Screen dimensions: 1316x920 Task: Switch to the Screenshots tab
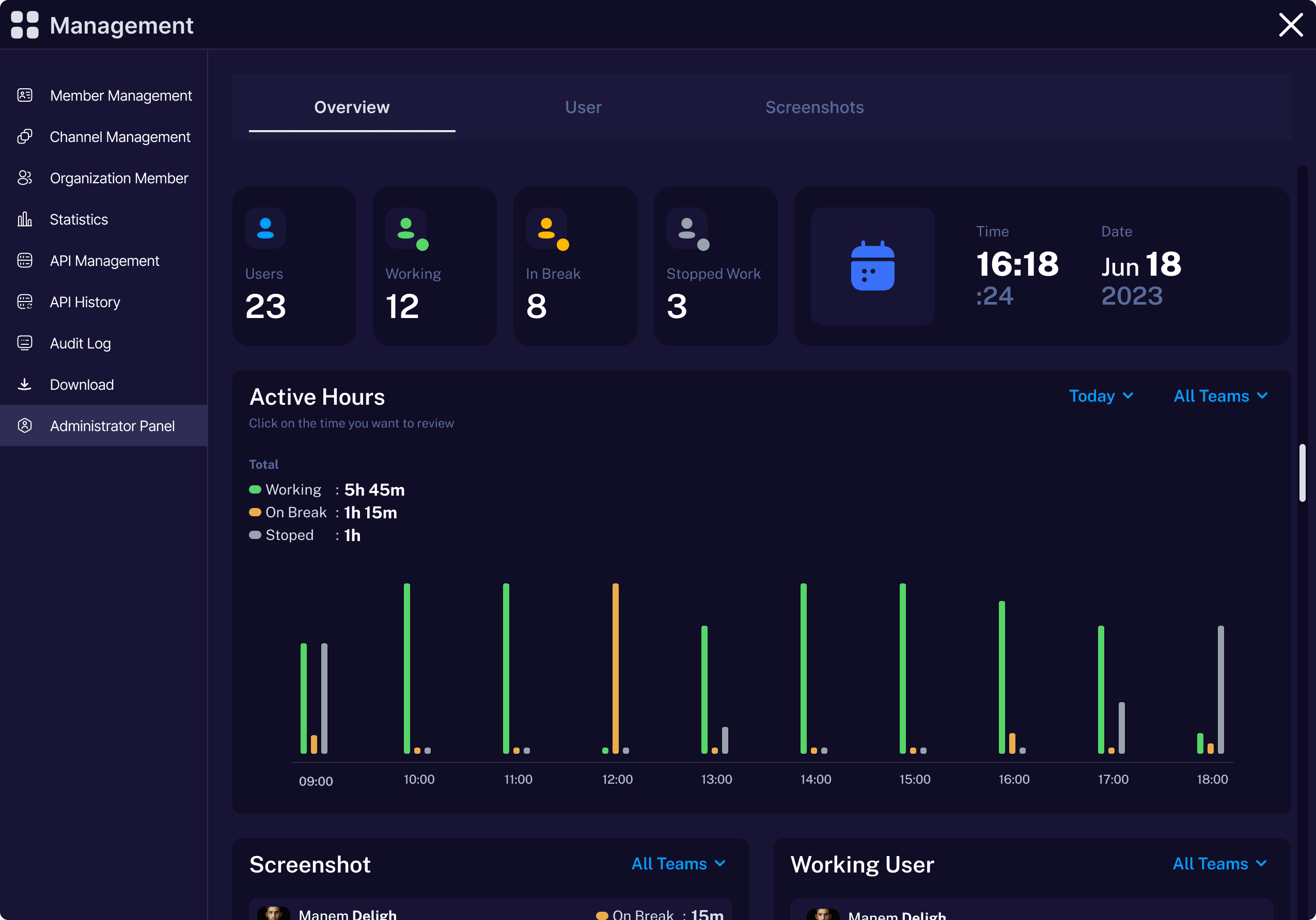814,107
